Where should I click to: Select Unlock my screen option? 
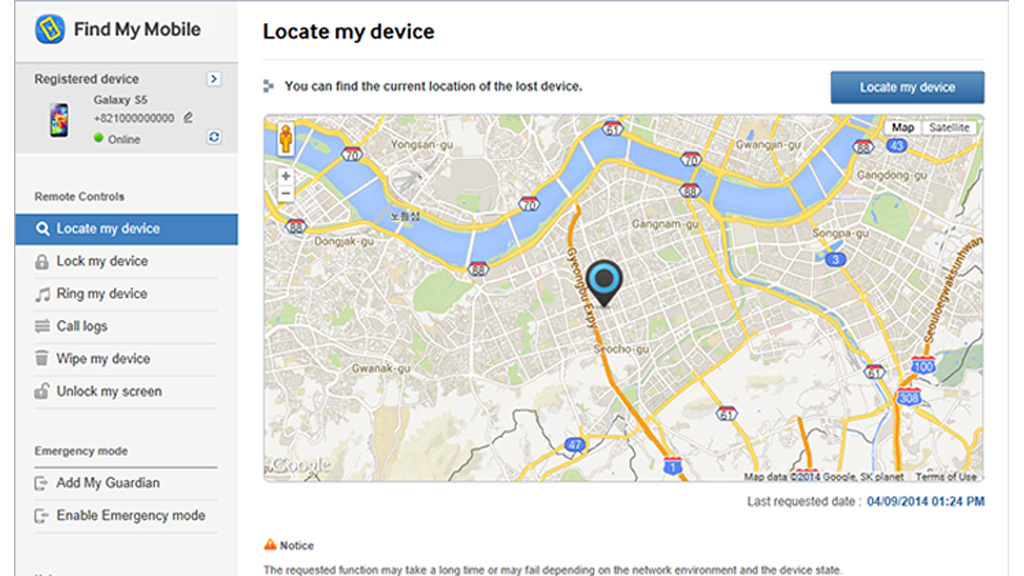point(108,391)
